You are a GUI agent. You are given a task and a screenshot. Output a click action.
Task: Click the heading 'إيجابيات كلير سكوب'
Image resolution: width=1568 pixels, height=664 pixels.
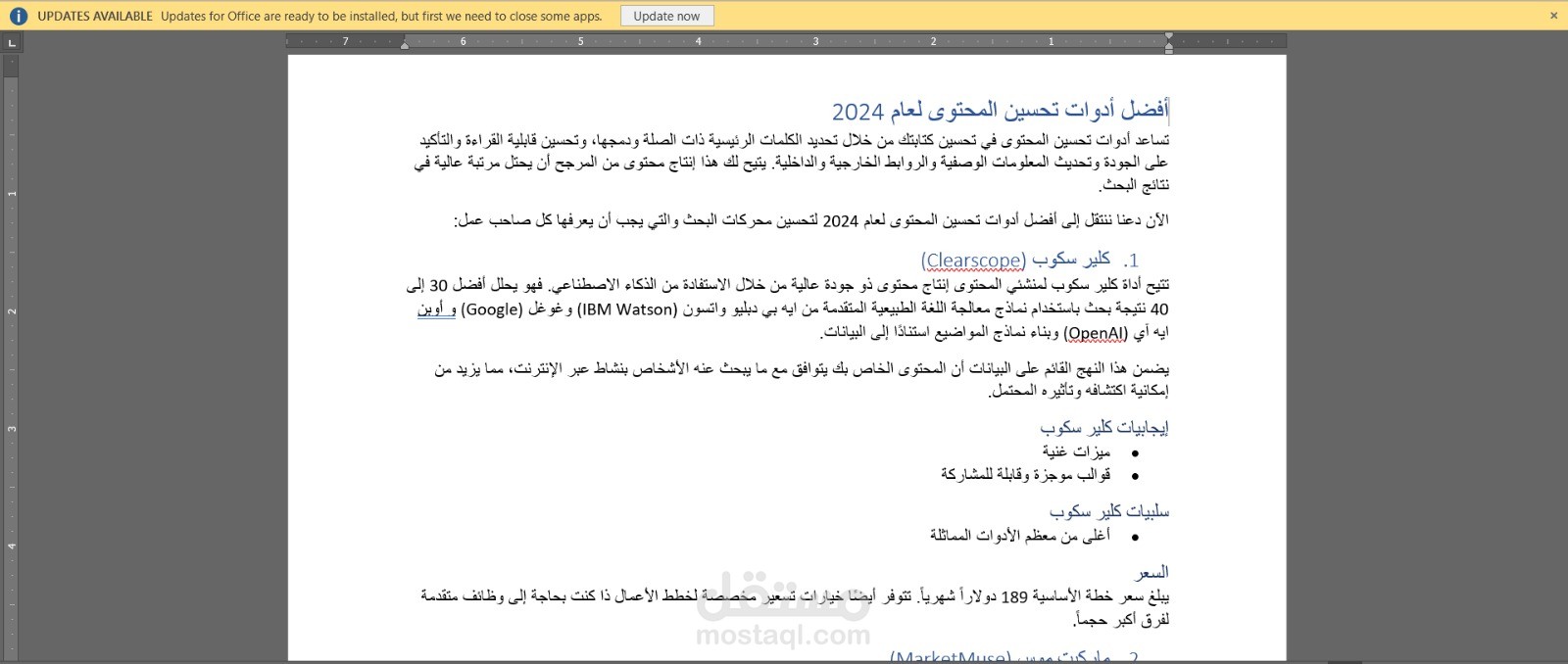(1104, 427)
